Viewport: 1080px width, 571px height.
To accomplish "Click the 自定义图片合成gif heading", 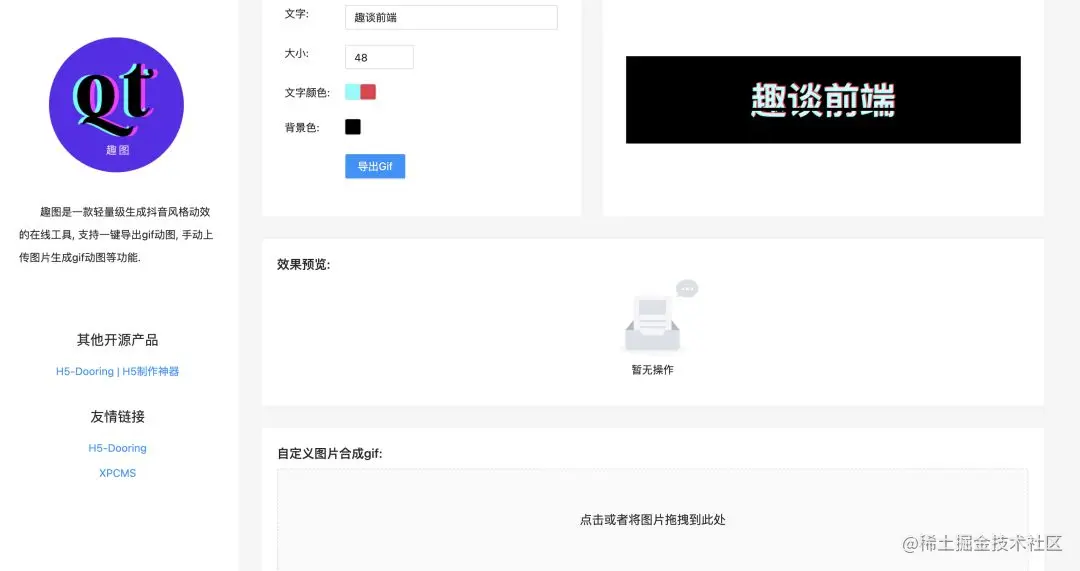I will (x=330, y=453).
